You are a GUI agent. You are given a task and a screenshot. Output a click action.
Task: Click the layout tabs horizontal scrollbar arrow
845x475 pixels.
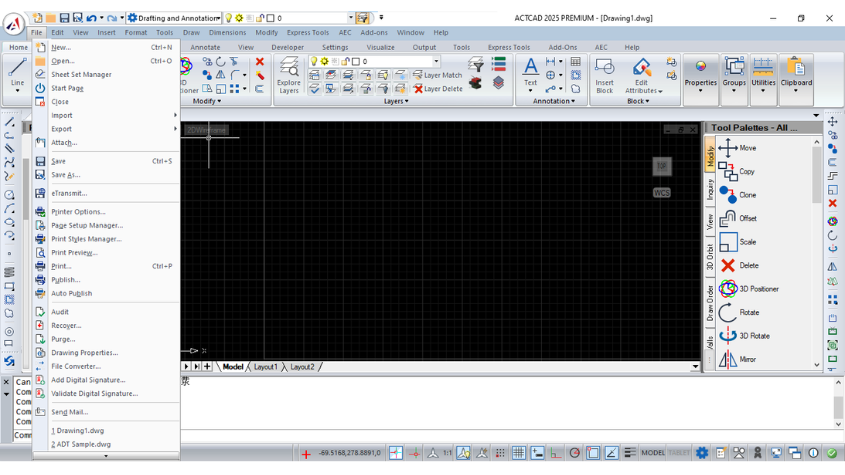pos(695,367)
